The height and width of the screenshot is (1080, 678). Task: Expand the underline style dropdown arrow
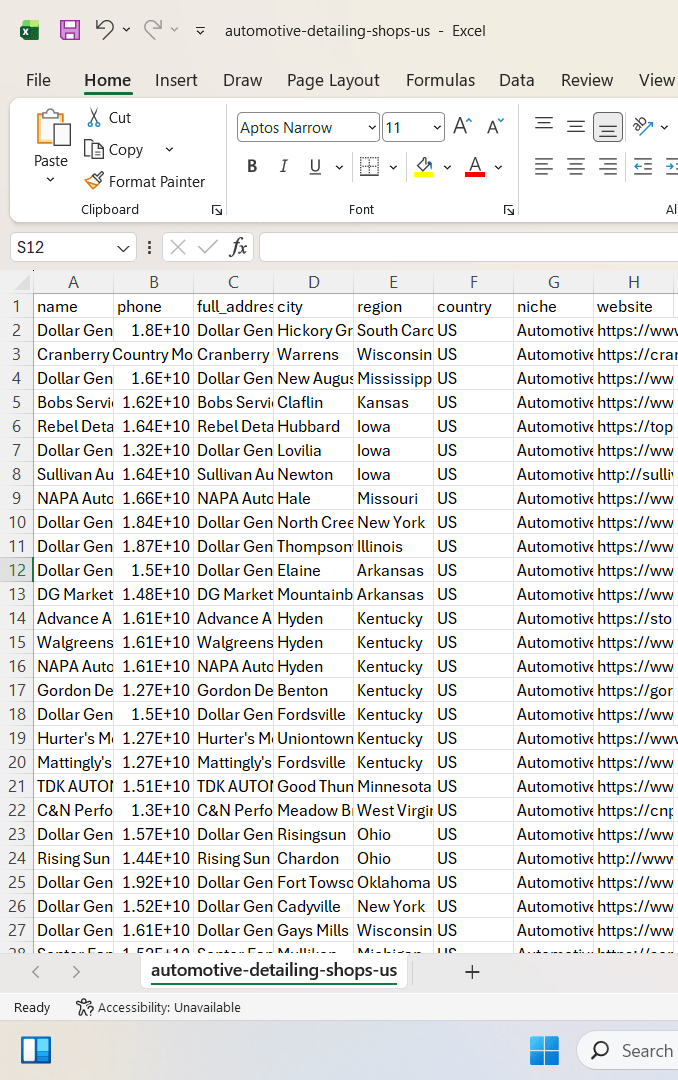(x=339, y=167)
